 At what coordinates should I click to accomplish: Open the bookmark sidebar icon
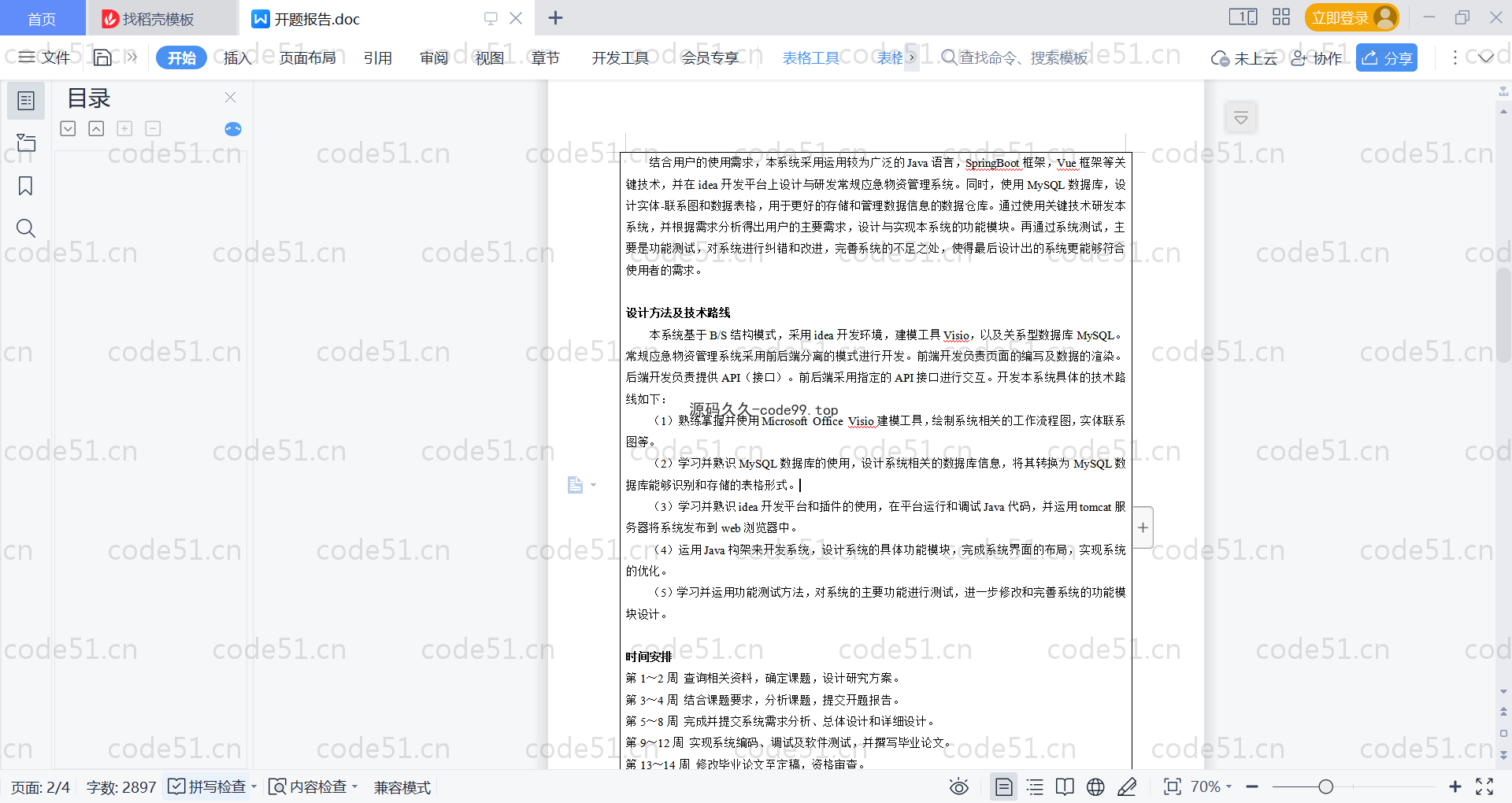click(26, 186)
